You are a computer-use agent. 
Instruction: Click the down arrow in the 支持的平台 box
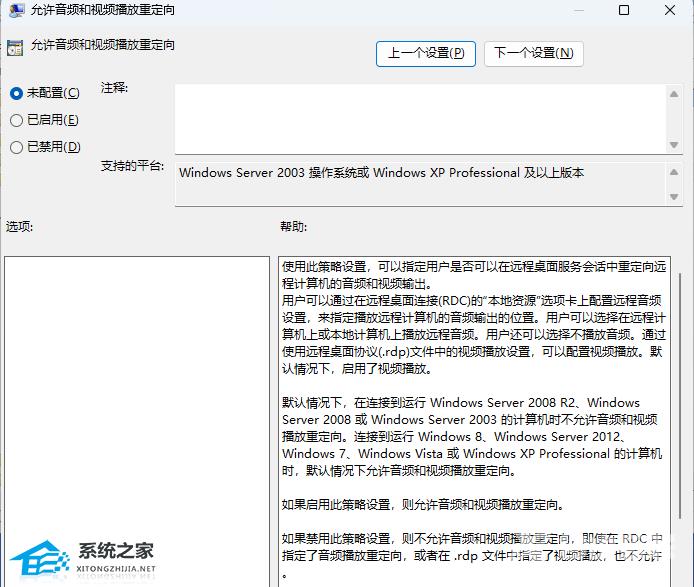click(674, 198)
